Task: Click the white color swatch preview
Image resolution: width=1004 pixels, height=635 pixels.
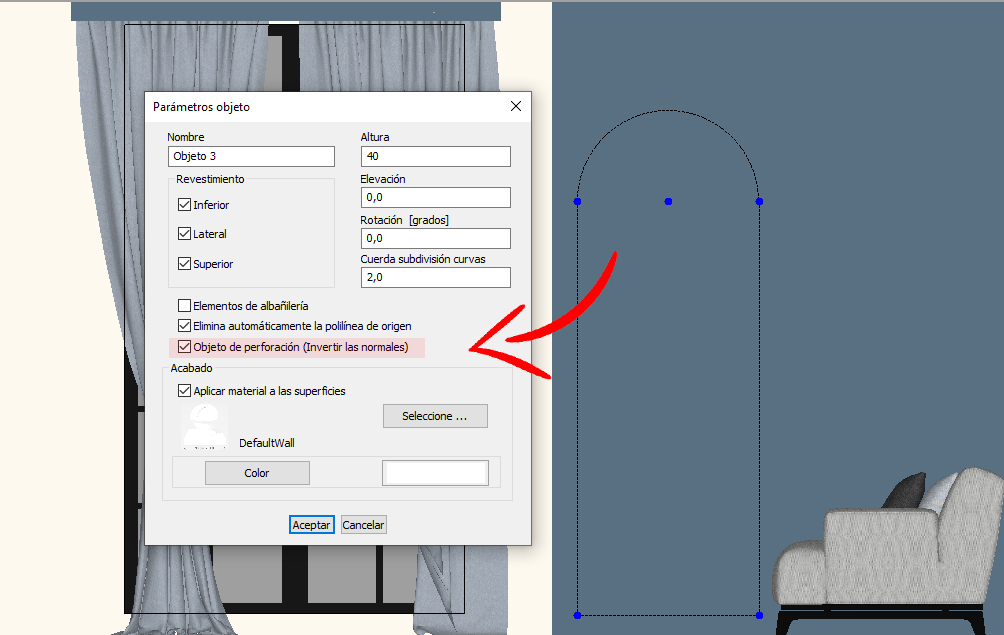Action: click(435, 473)
